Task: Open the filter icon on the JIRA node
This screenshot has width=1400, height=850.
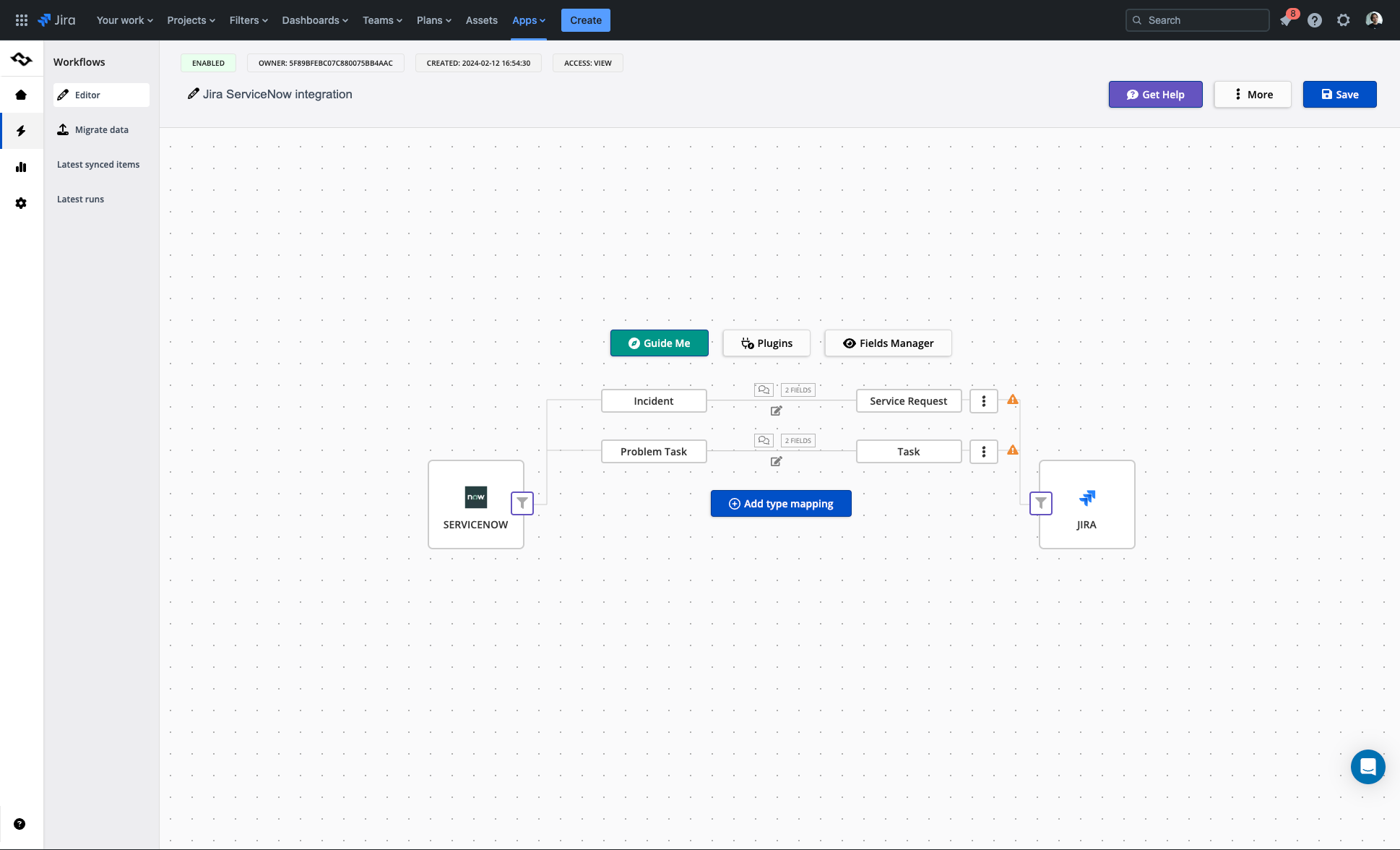Action: [1040, 503]
